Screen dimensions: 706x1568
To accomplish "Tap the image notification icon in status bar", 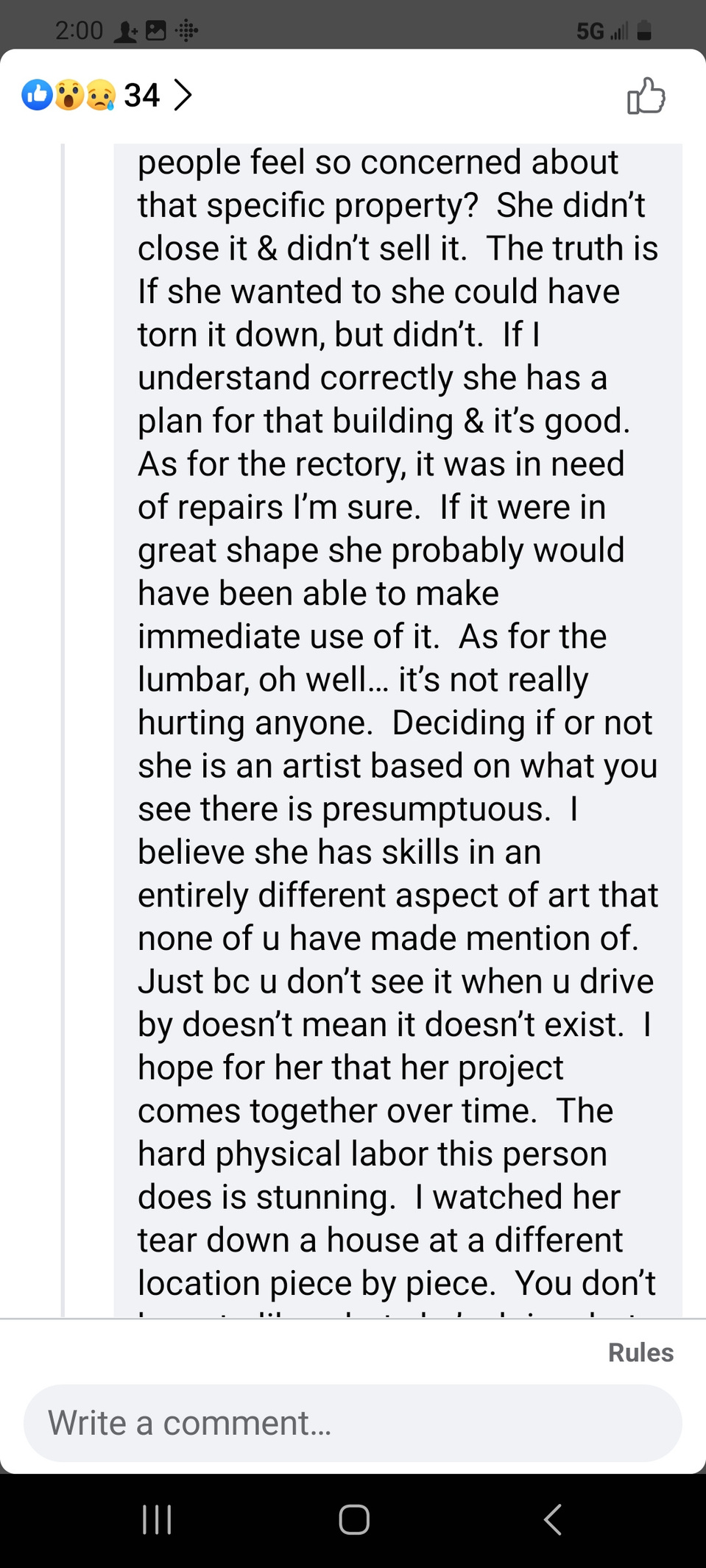I will (156, 30).
